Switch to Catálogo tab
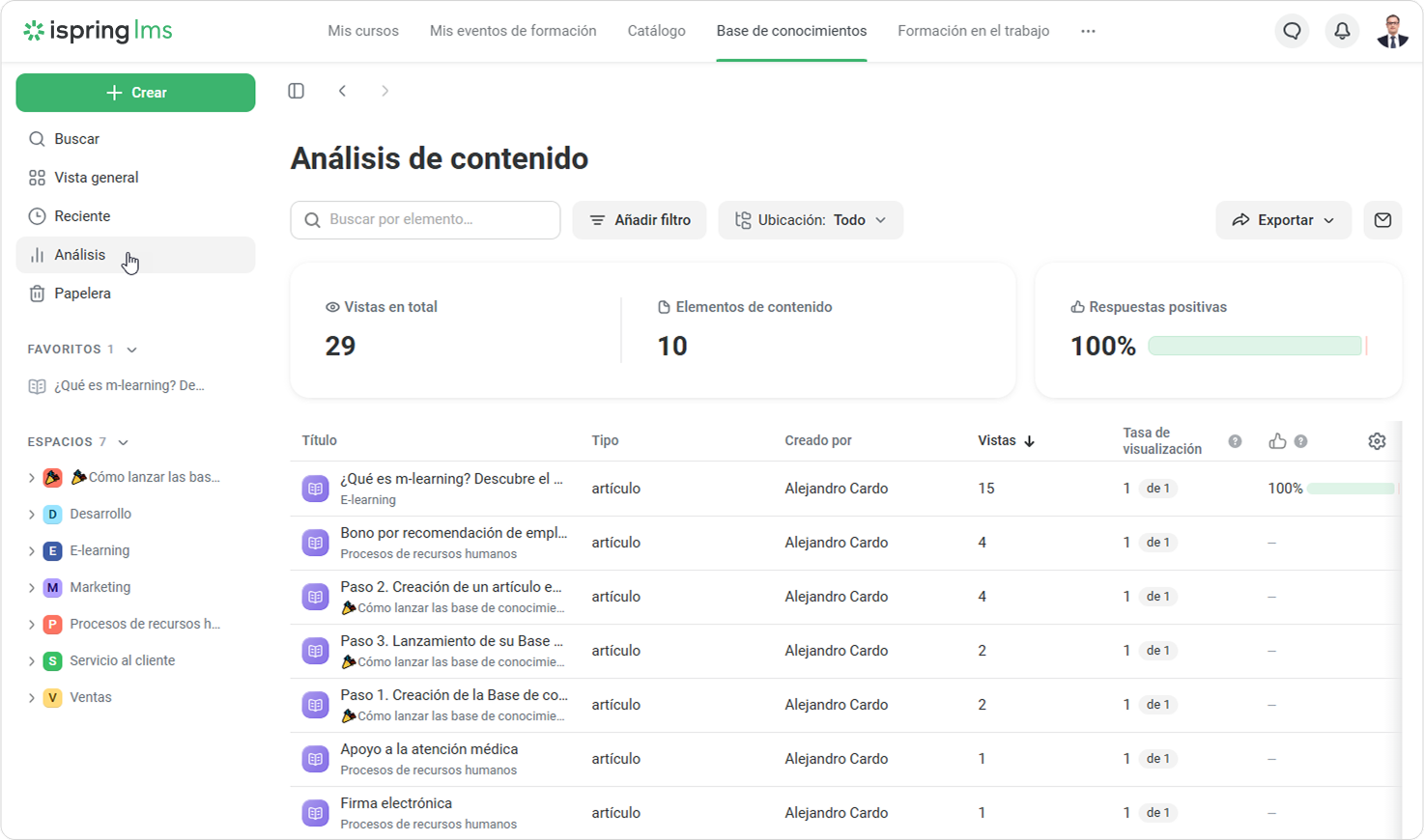 tap(656, 31)
